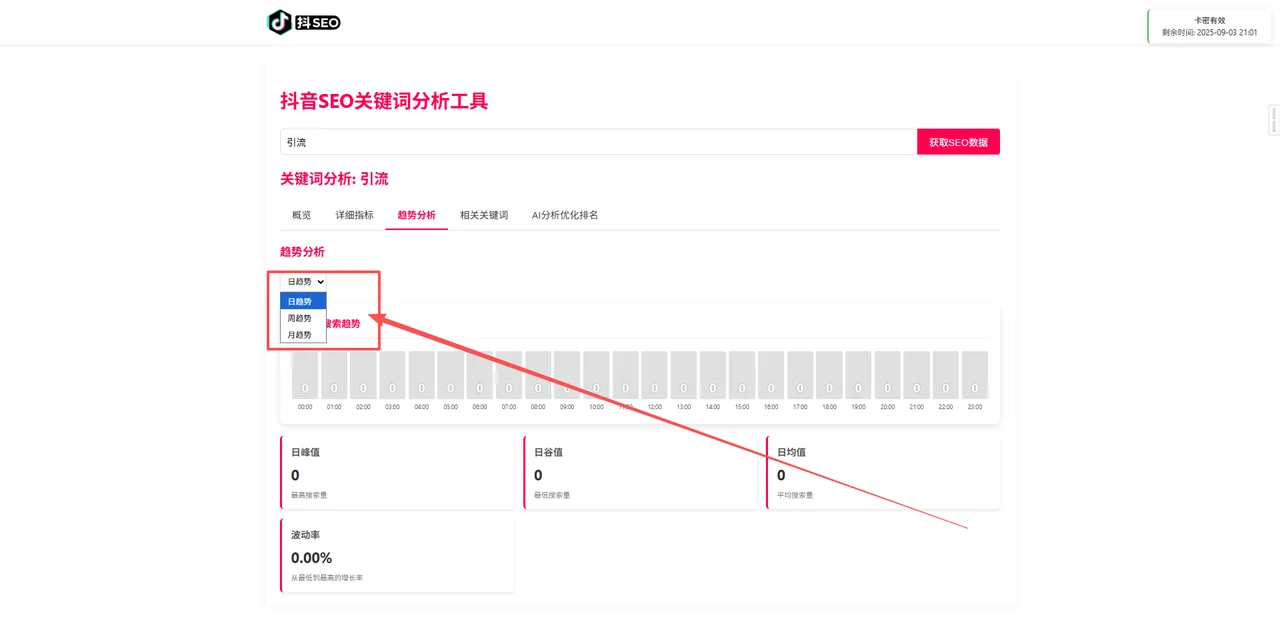Click the 日谷值 stat card

(x=640, y=472)
